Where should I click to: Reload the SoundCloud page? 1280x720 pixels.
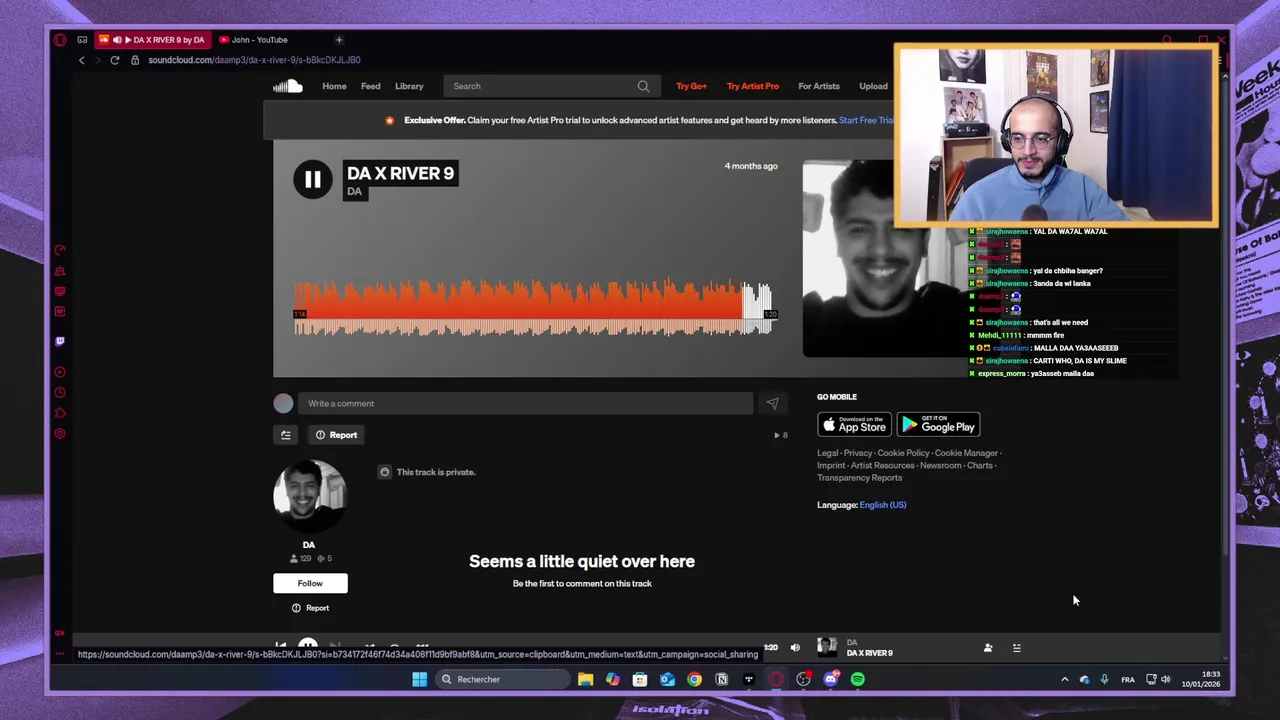(x=115, y=60)
